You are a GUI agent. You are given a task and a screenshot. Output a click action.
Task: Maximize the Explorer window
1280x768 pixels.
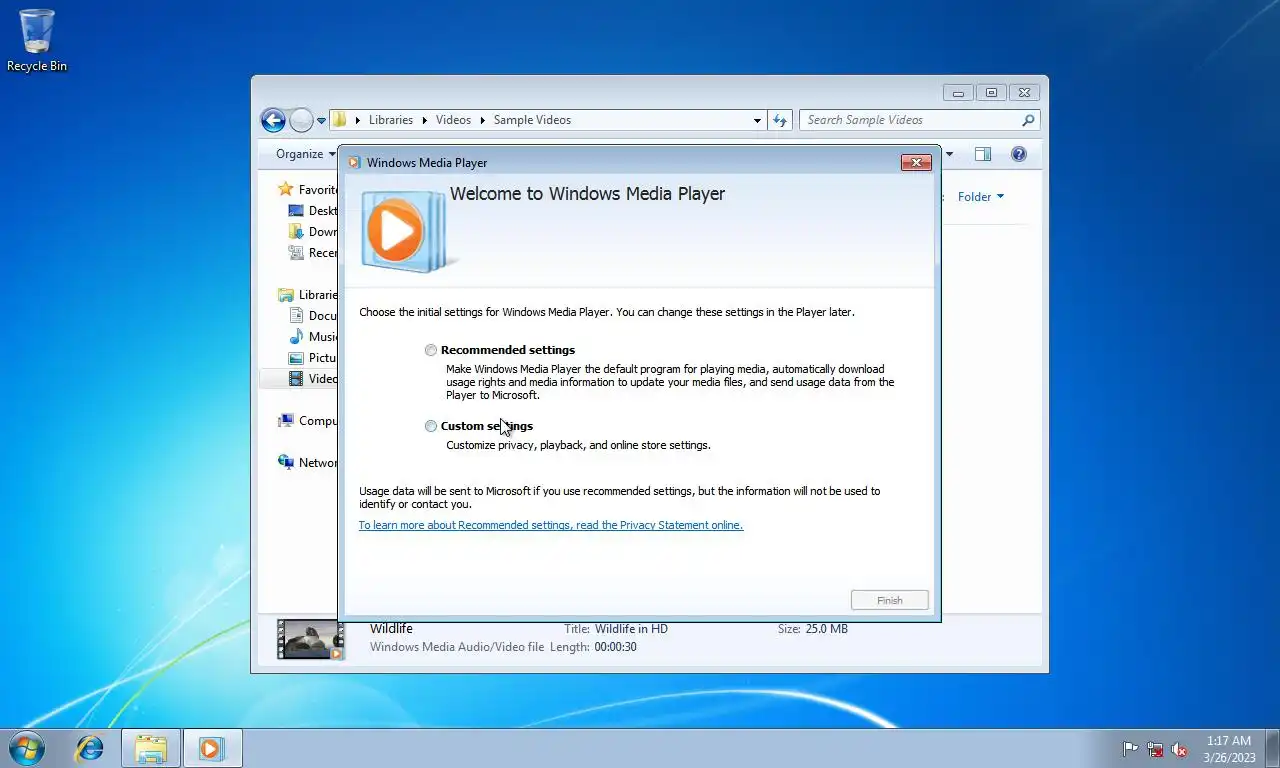pos(991,93)
